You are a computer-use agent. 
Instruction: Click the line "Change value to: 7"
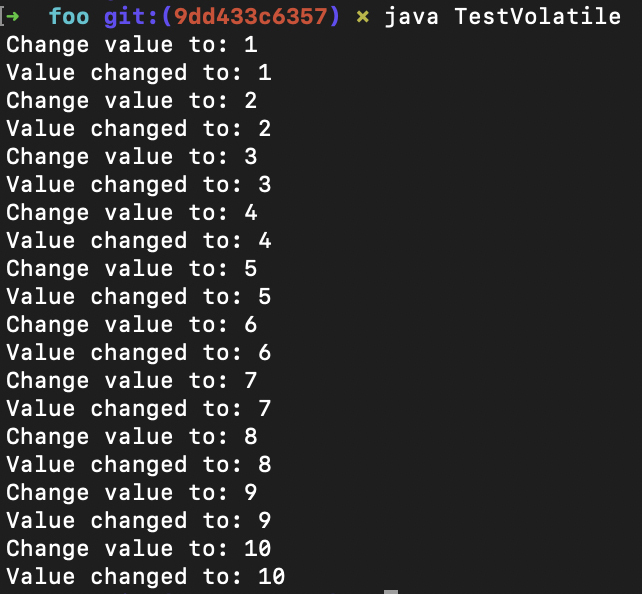coord(131,381)
